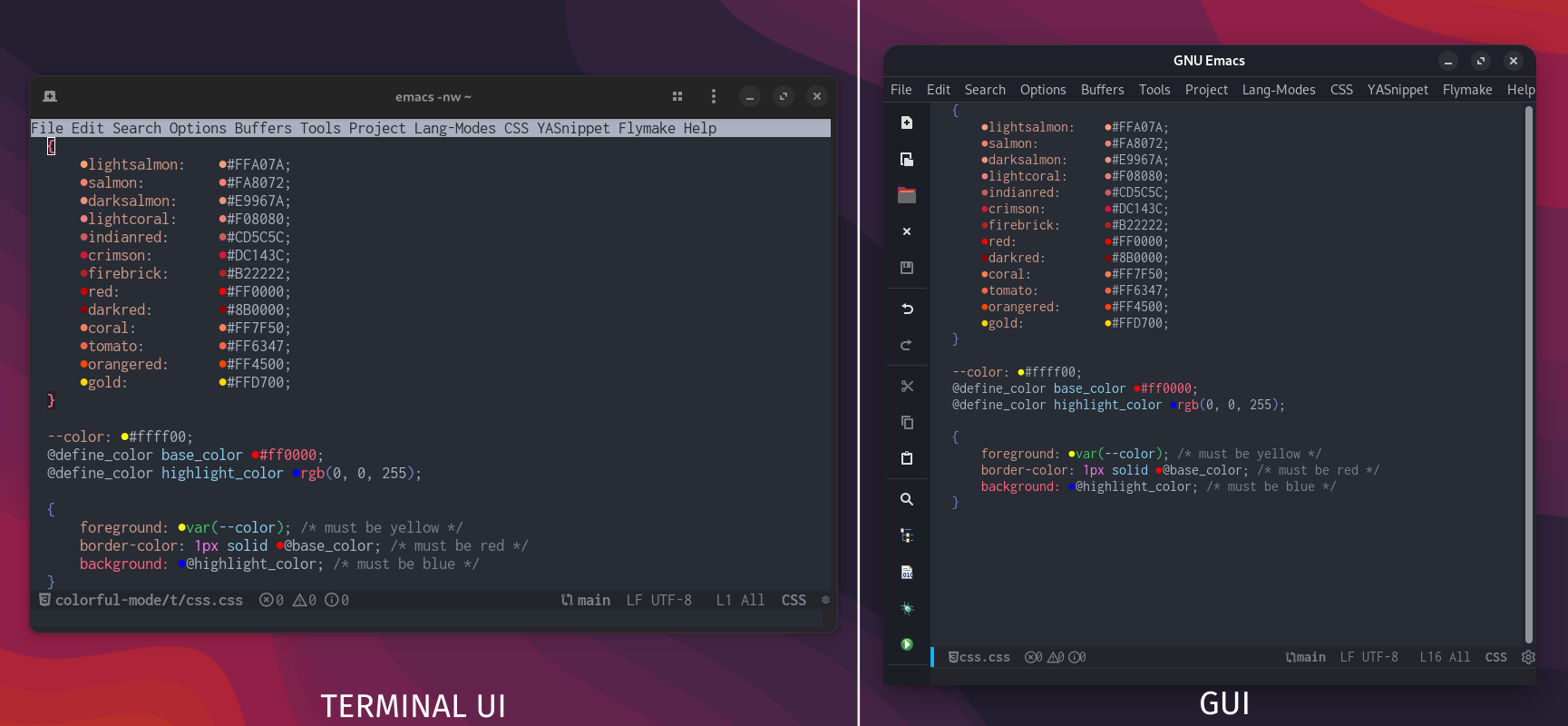Click LF UTF-8 encoding in GUI mode line

1369,657
